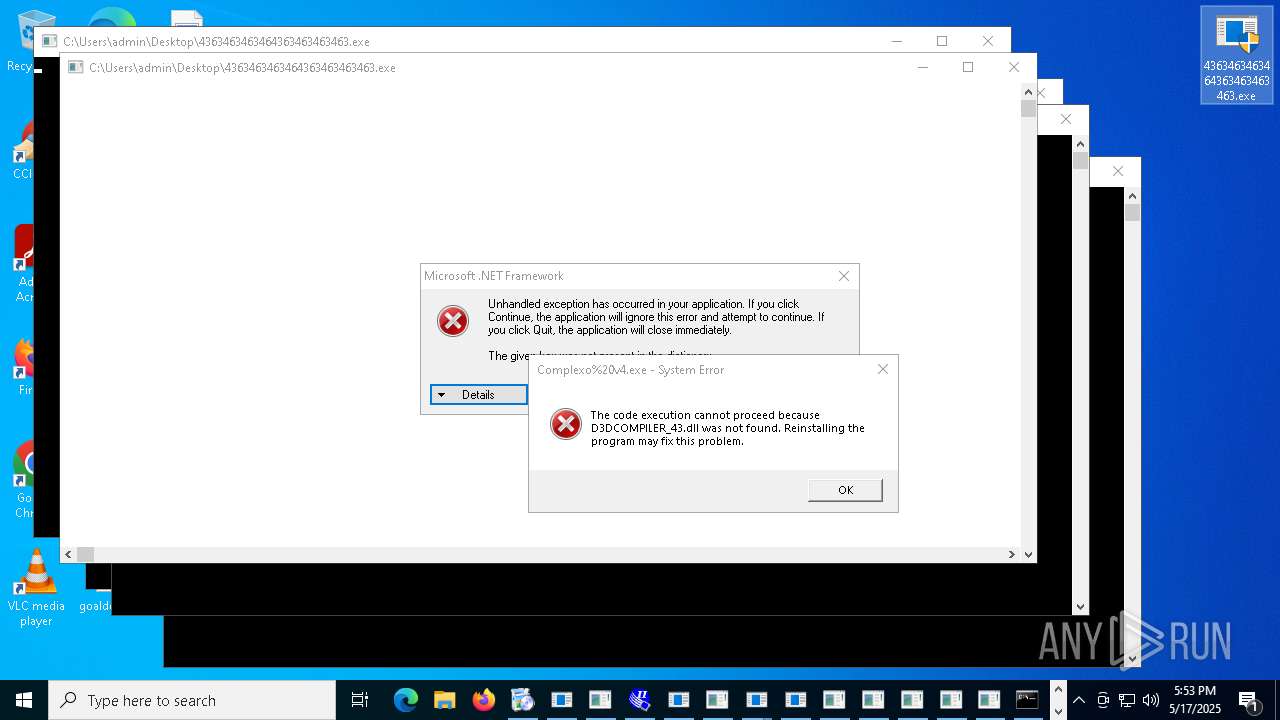Maximize the front console window

click(x=967, y=67)
